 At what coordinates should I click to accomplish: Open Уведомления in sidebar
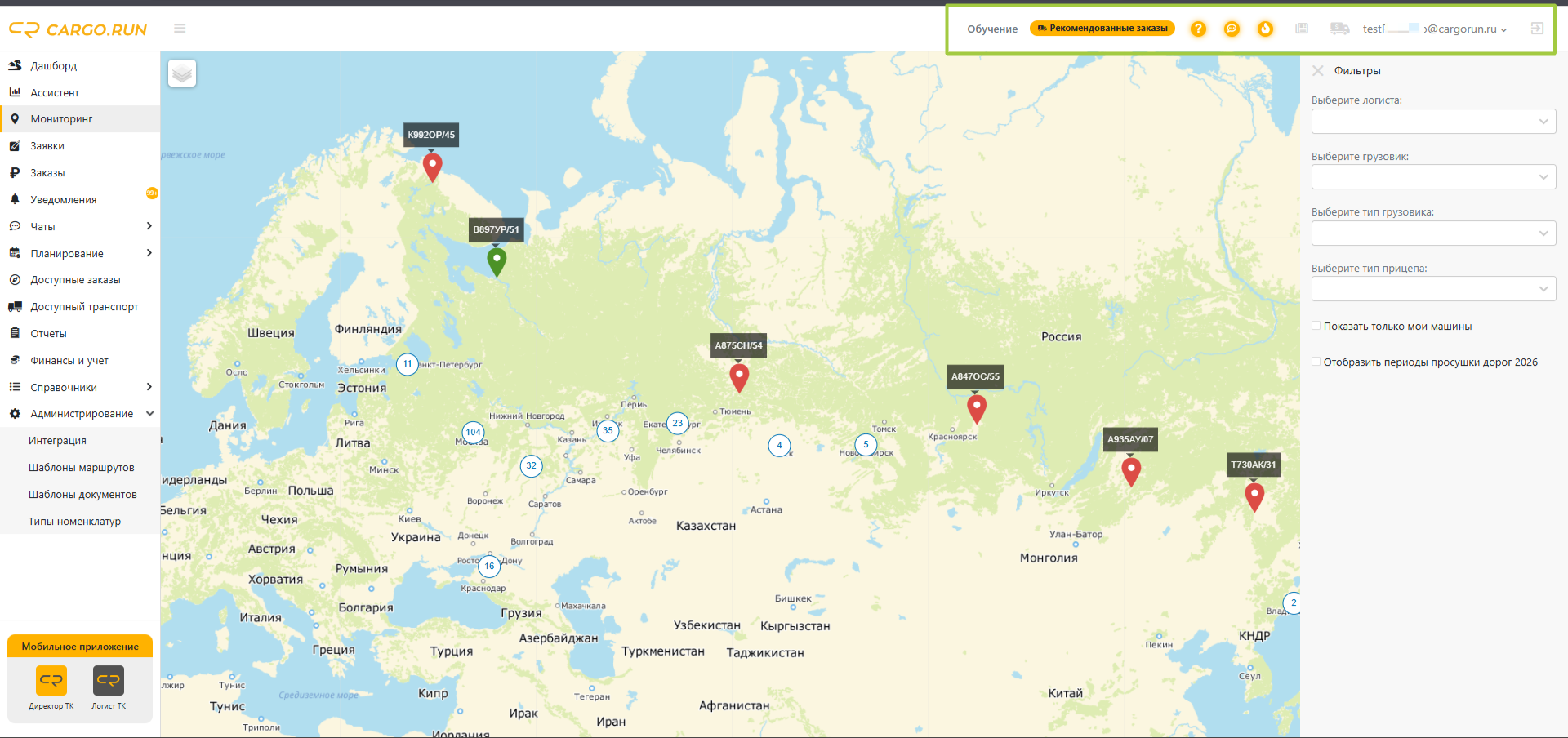(80, 199)
